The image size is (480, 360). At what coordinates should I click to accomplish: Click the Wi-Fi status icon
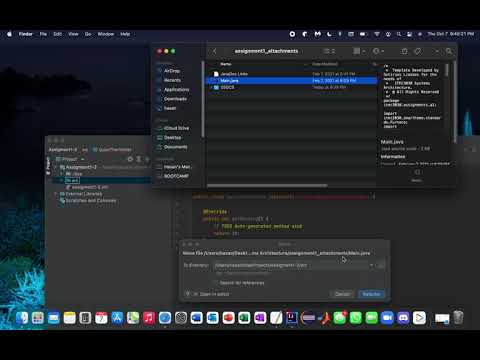(377, 34)
